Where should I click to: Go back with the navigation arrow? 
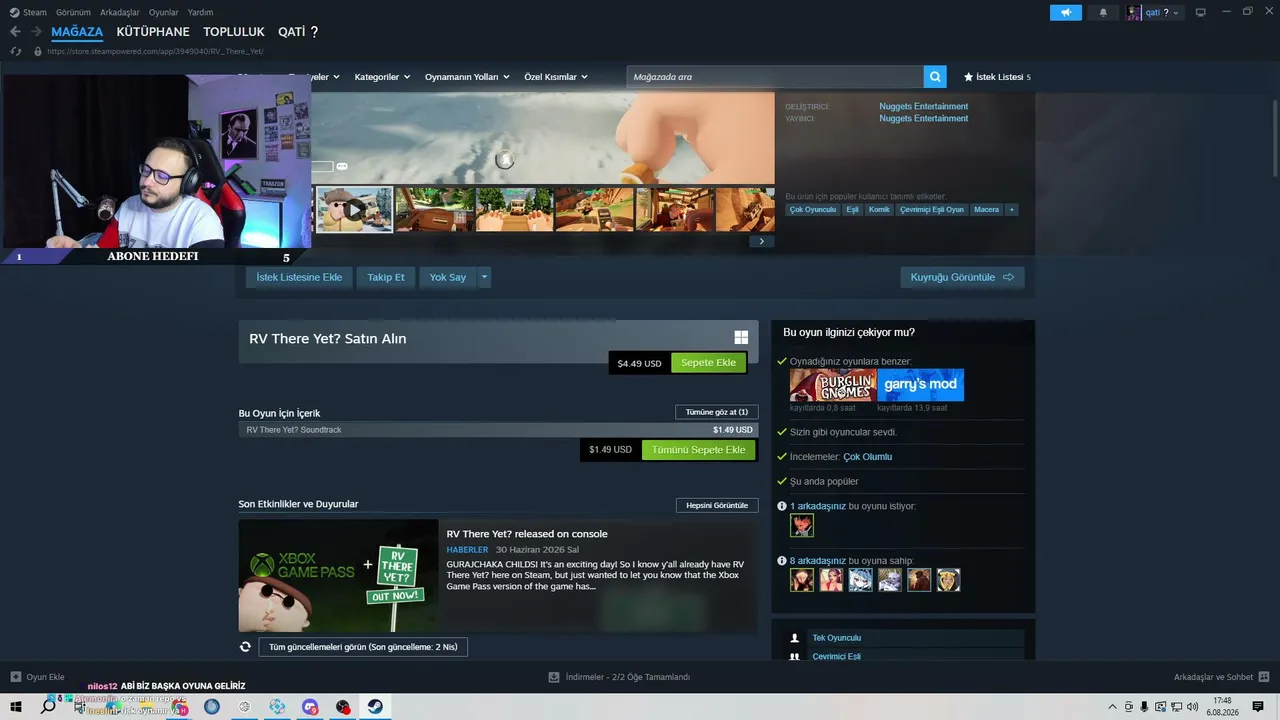click(x=15, y=32)
